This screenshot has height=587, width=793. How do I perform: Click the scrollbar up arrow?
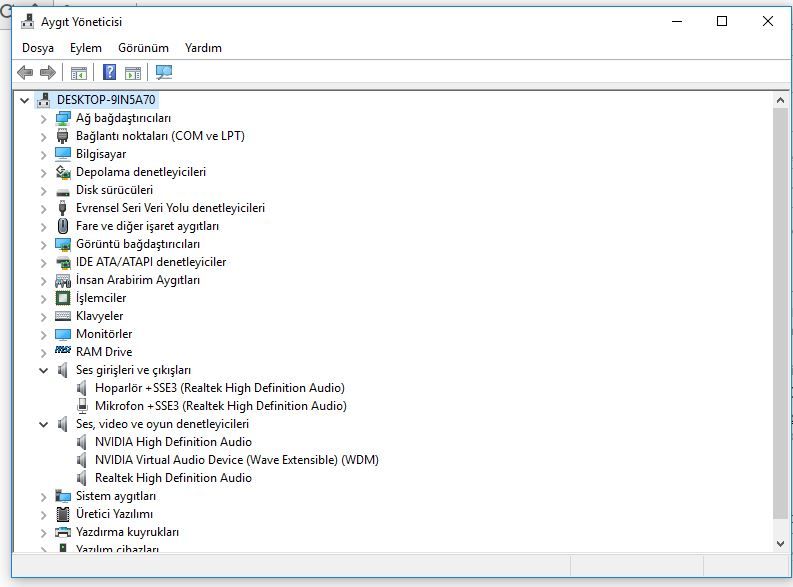(x=780, y=100)
